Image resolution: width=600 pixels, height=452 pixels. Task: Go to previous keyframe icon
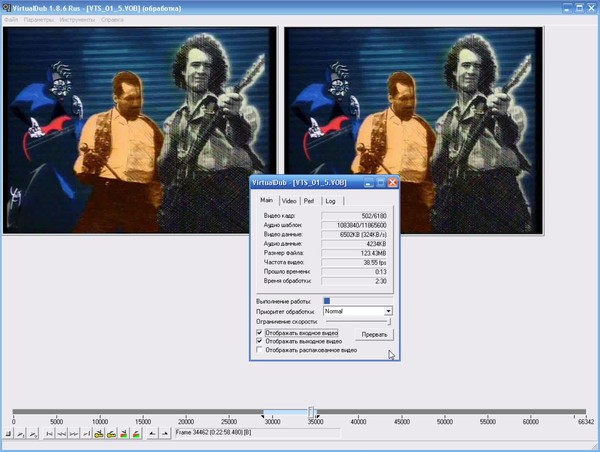click(x=99, y=433)
